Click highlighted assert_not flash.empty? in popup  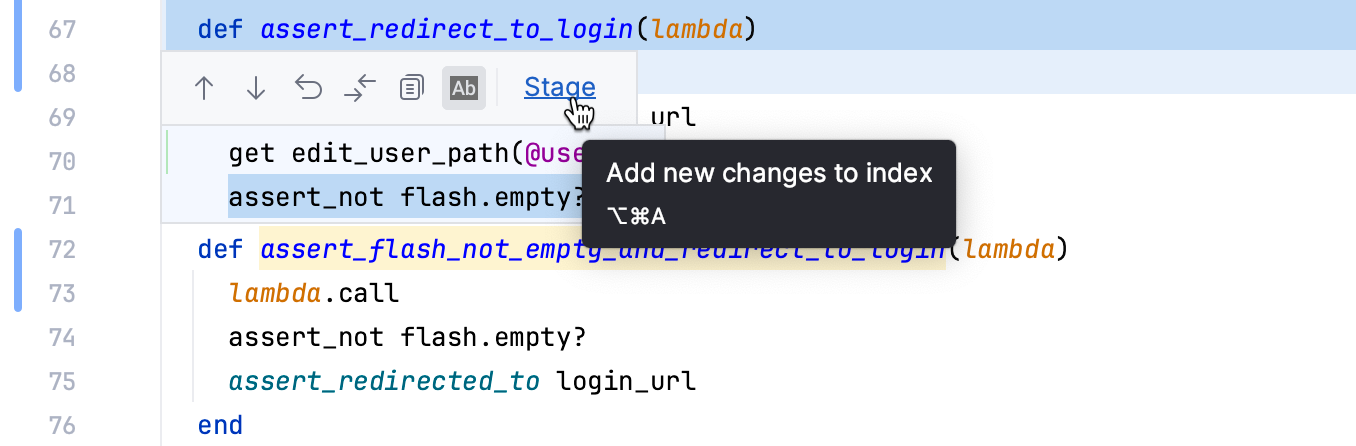pos(406,197)
